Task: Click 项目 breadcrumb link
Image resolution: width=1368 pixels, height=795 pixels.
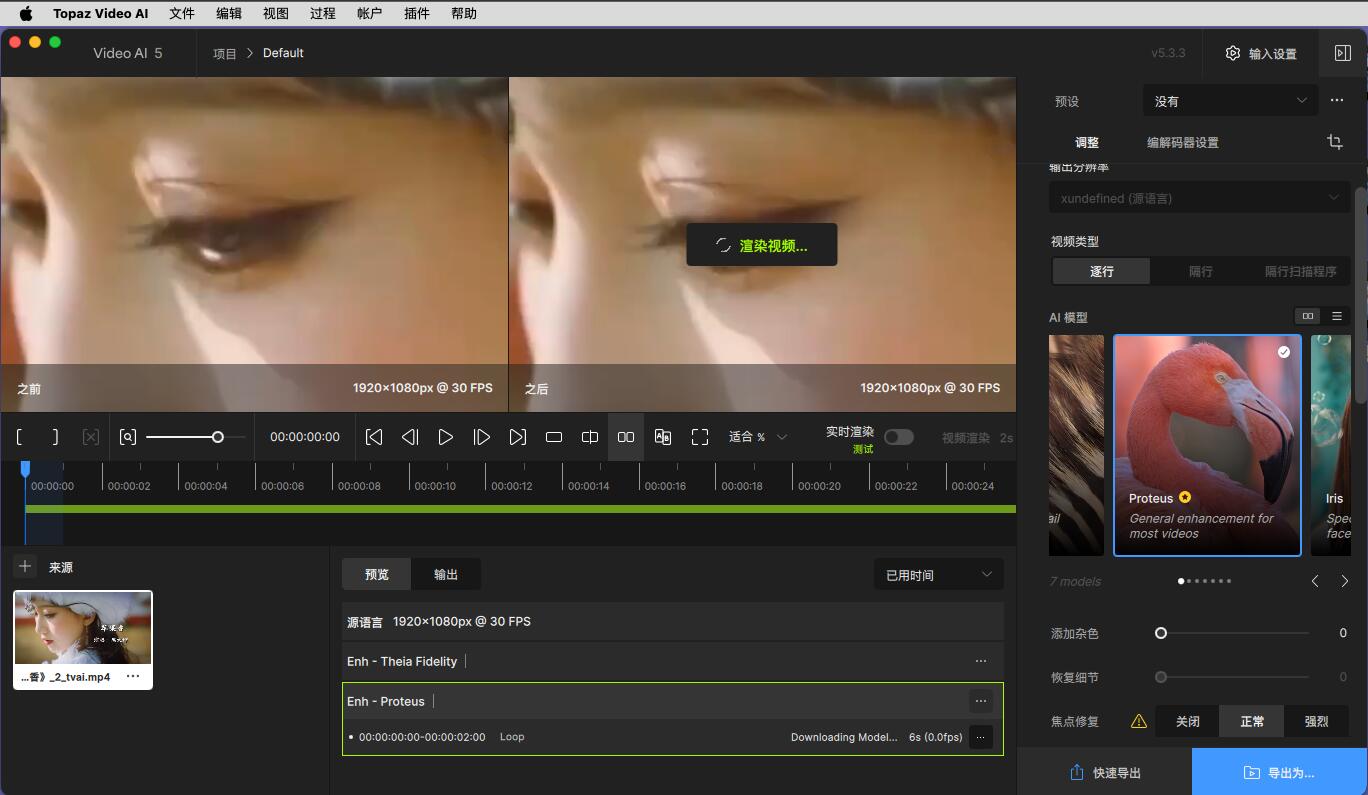Action: pos(225,53)
